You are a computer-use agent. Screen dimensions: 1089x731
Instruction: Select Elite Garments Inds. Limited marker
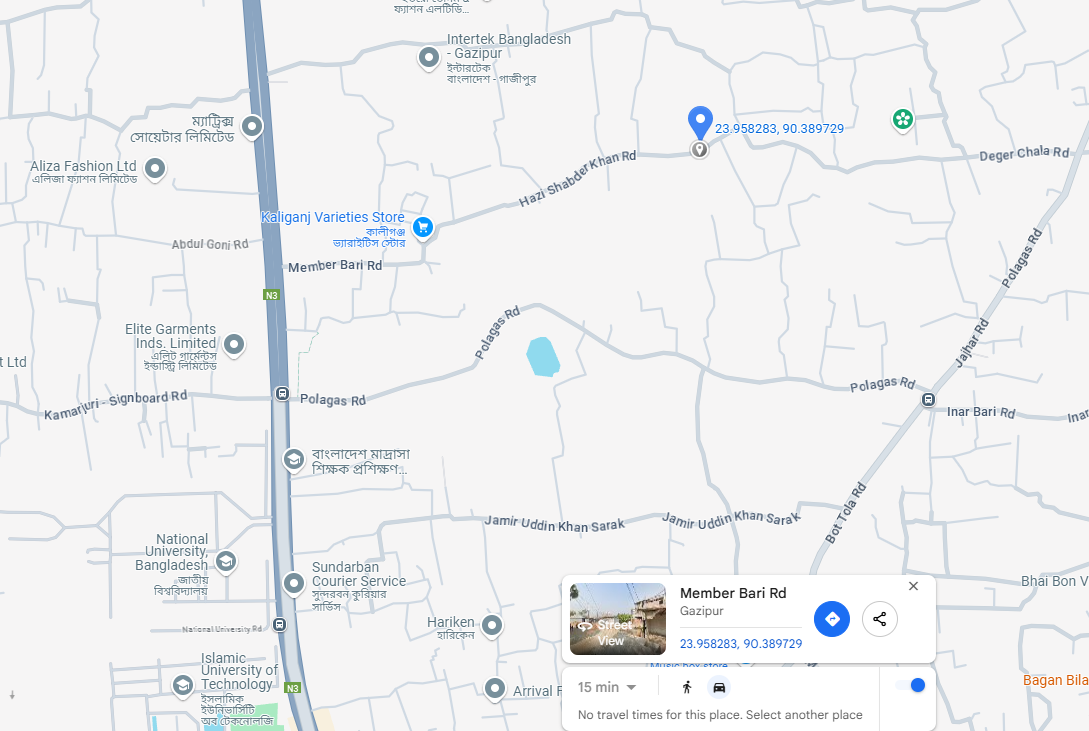pyautogui.click(x=234, y=344)
